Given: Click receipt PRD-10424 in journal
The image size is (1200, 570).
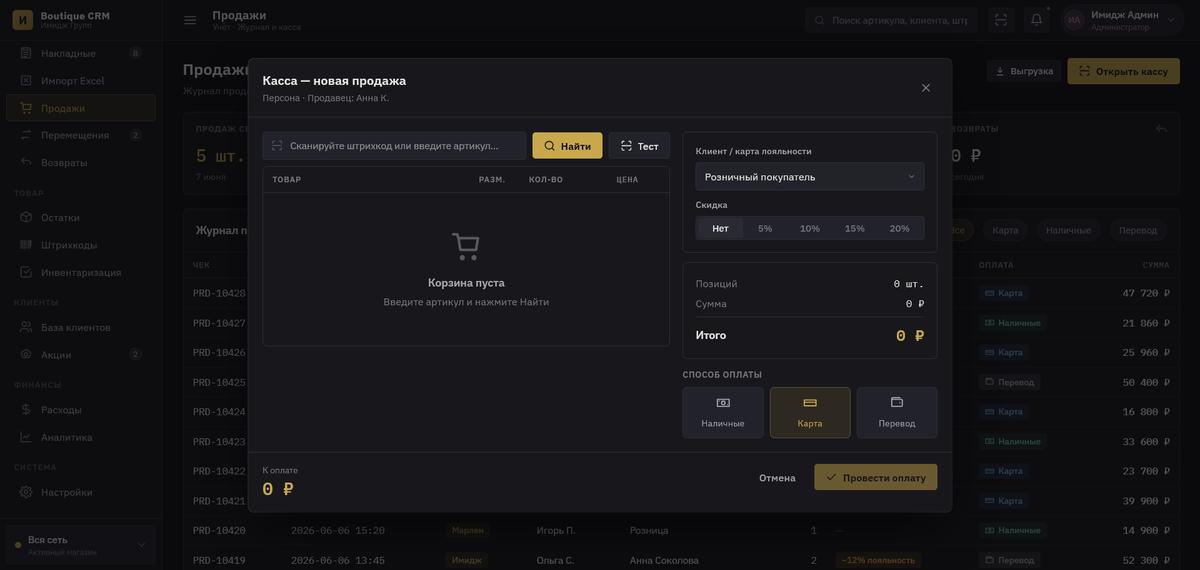Looking at the screenshot, I should point(219,411).
